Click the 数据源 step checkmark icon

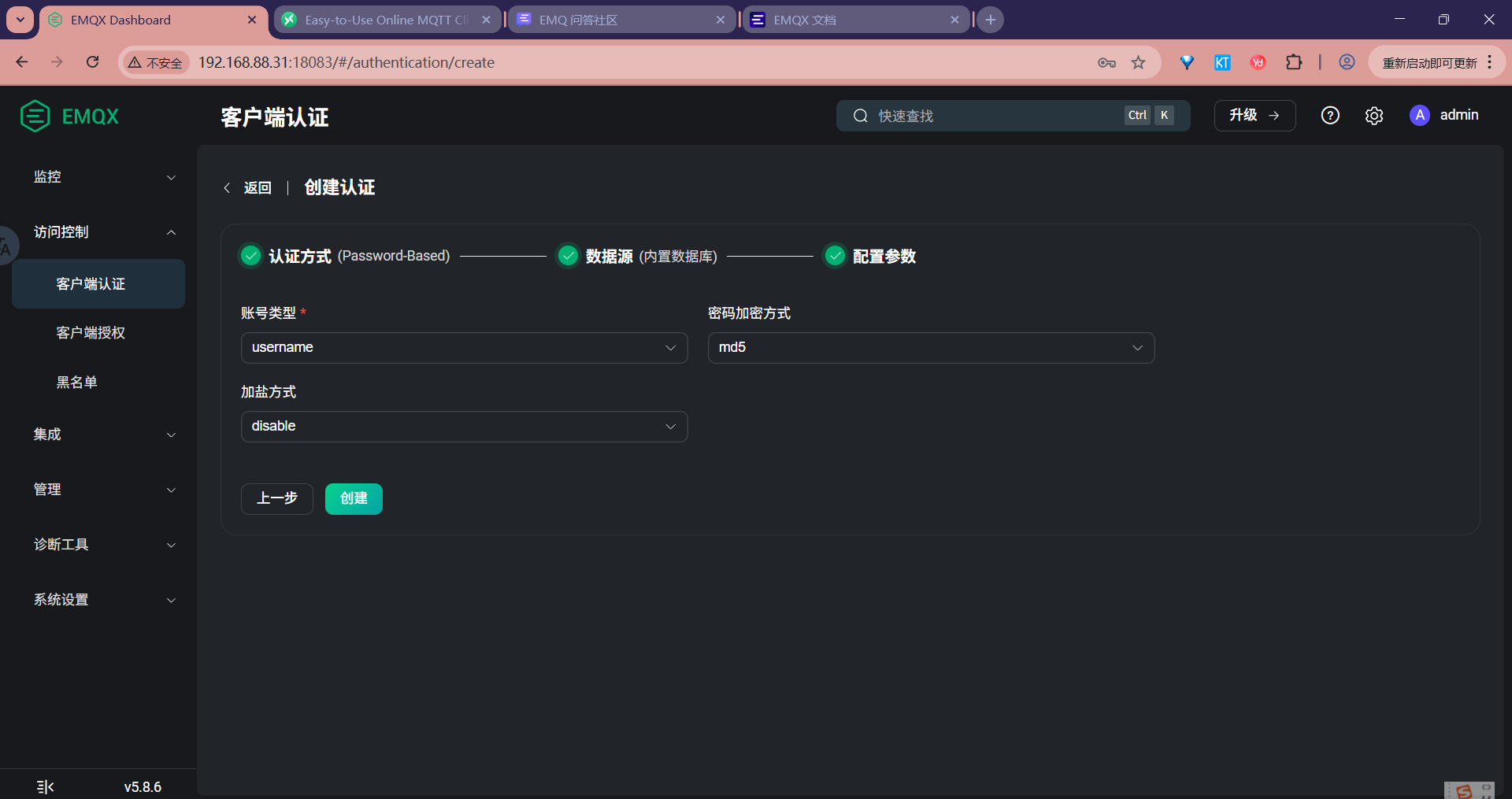568,256
